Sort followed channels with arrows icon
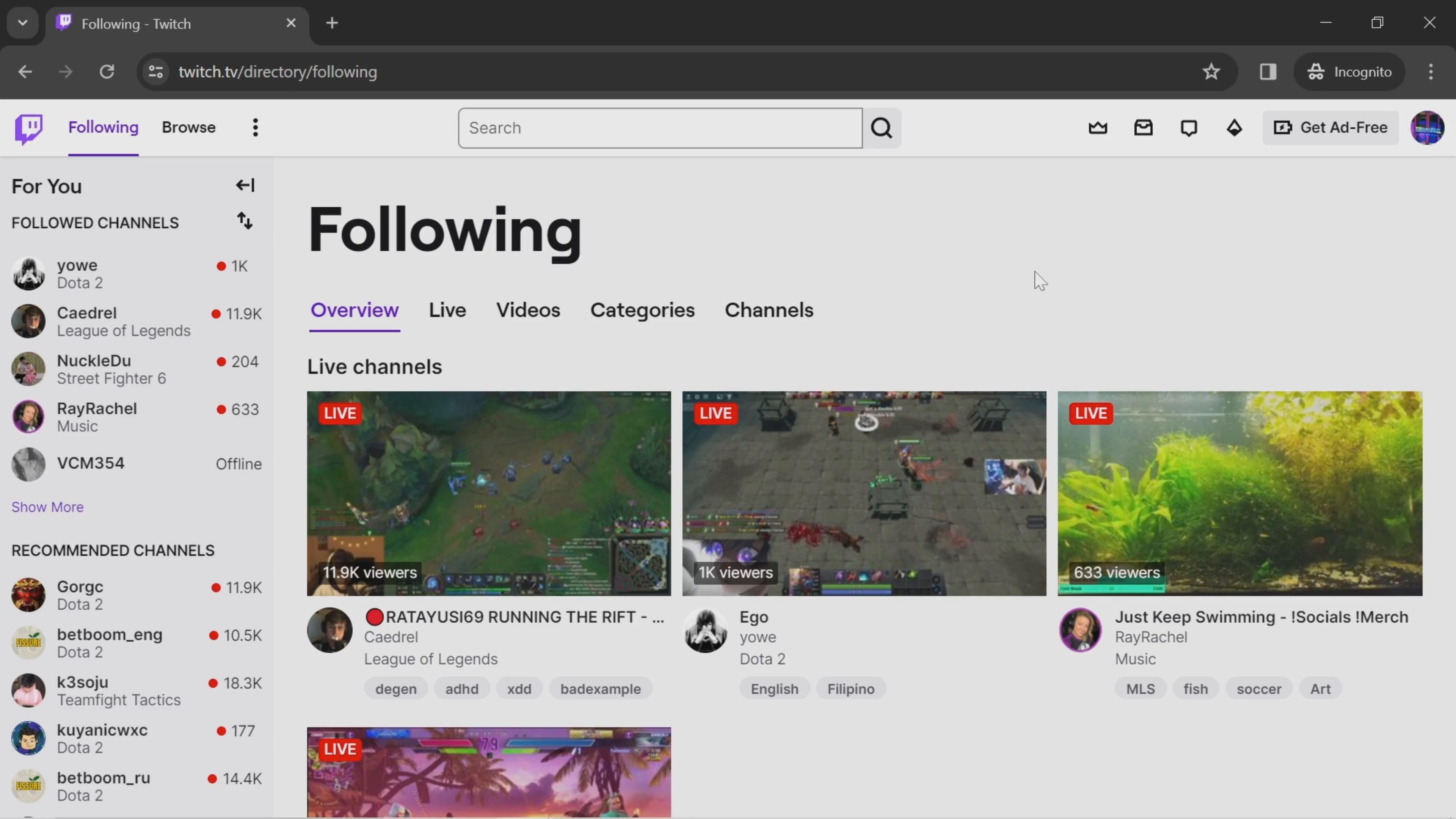The width and height of the screenshot is (1456, 819). pyautogui.click(x=244, y=221)
